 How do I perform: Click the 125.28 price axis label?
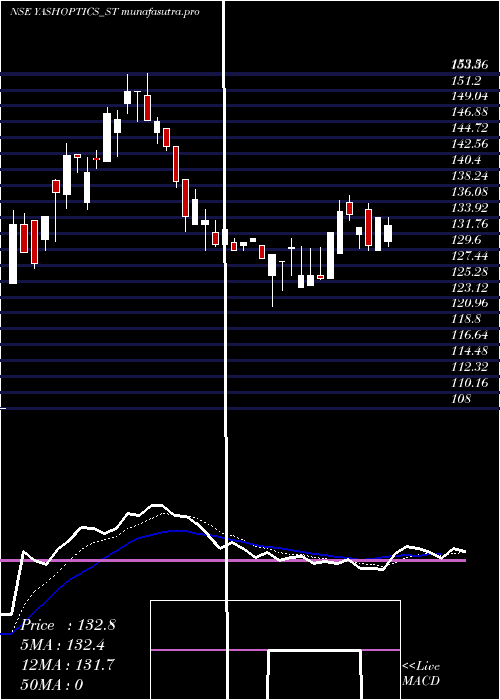point(469,272)
